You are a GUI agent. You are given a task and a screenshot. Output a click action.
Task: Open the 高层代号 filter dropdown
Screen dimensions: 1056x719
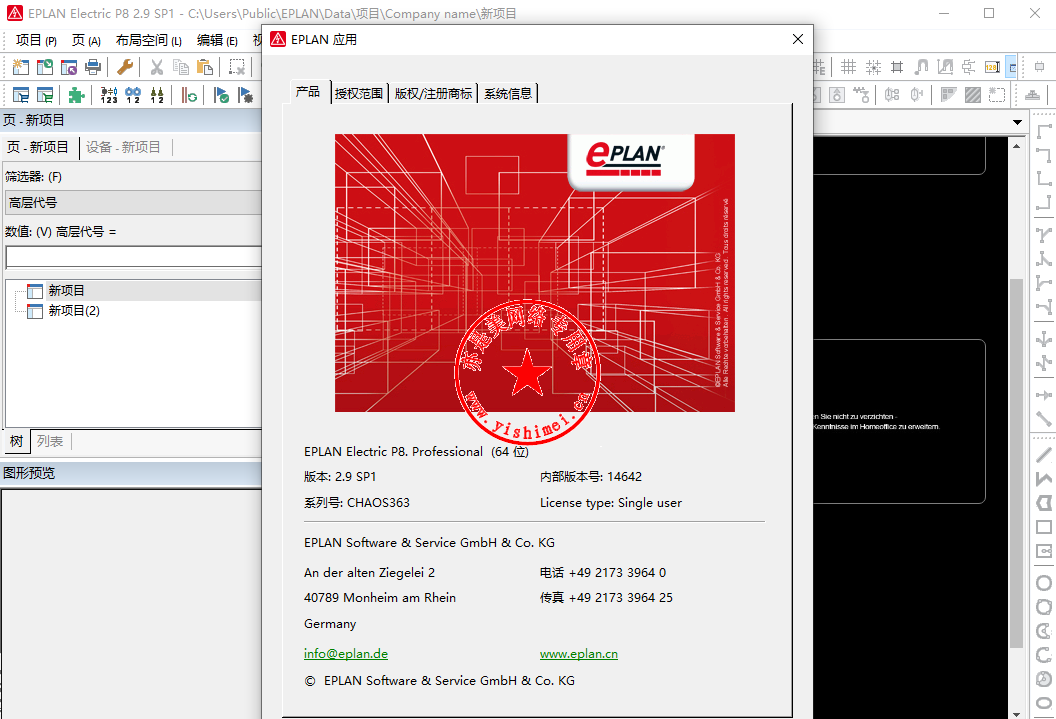[133, 203]
